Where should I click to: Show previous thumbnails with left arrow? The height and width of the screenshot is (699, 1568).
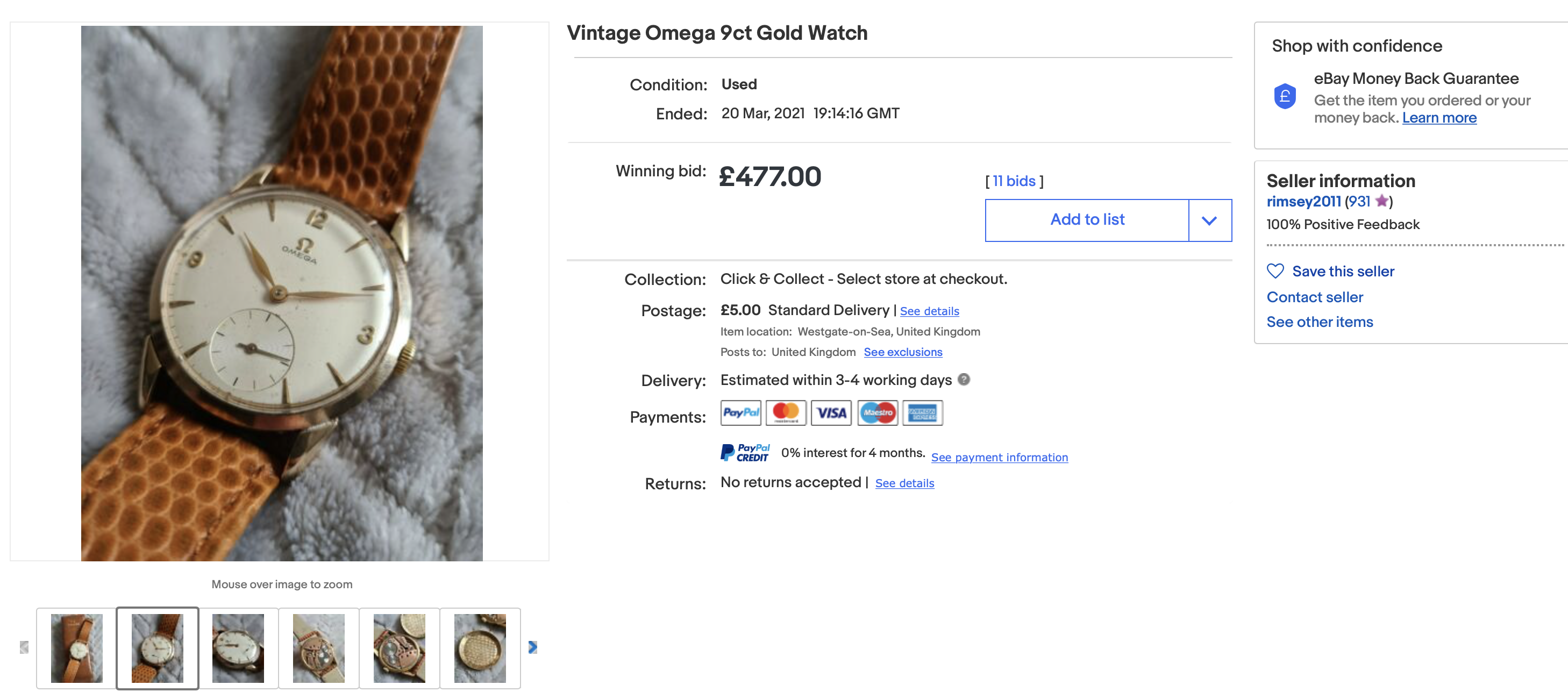pyautogui.click(x=24, y=647)
